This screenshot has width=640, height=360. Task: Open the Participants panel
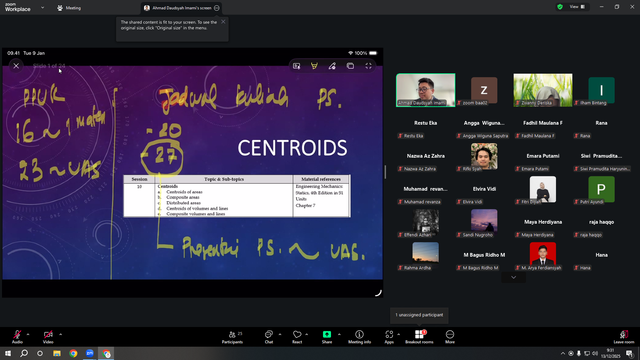pyautogui.click(x=232, y=337)
